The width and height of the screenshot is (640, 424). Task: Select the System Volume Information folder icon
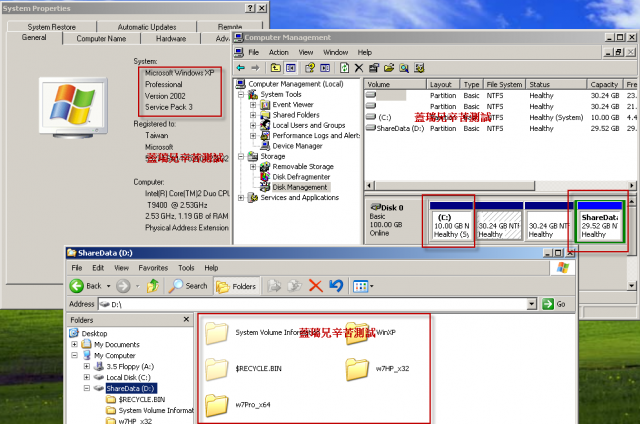pos(216,333)
